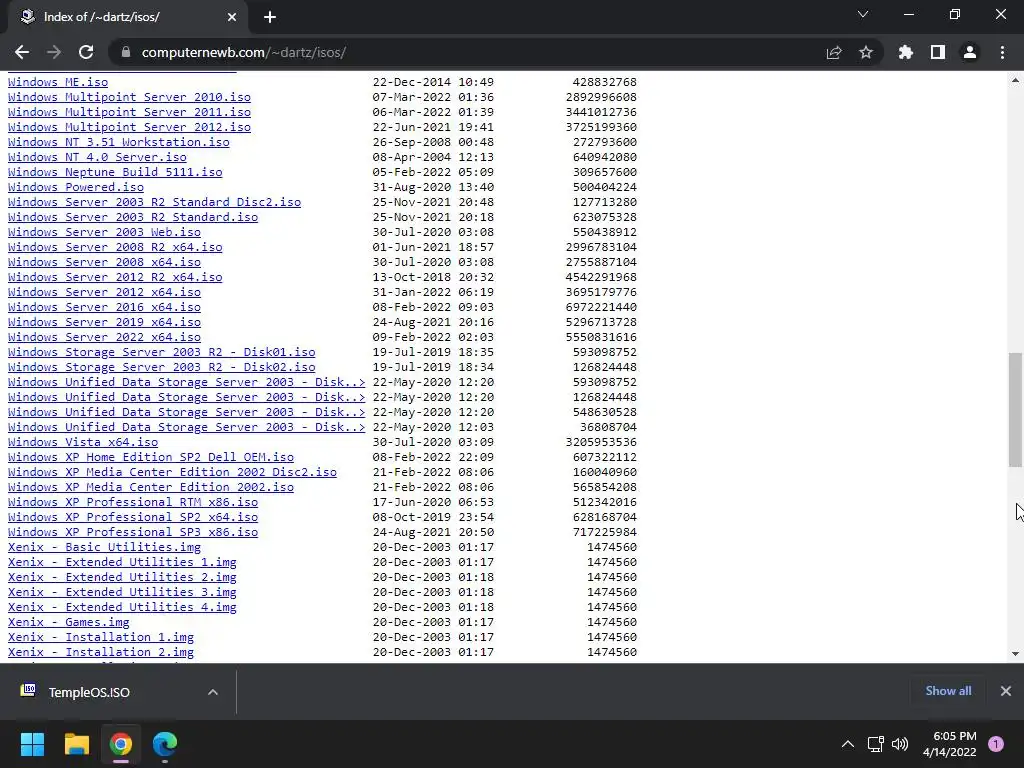Open the Chrome profile avatar icon
1024x768 pixels.
pos(970,52)
